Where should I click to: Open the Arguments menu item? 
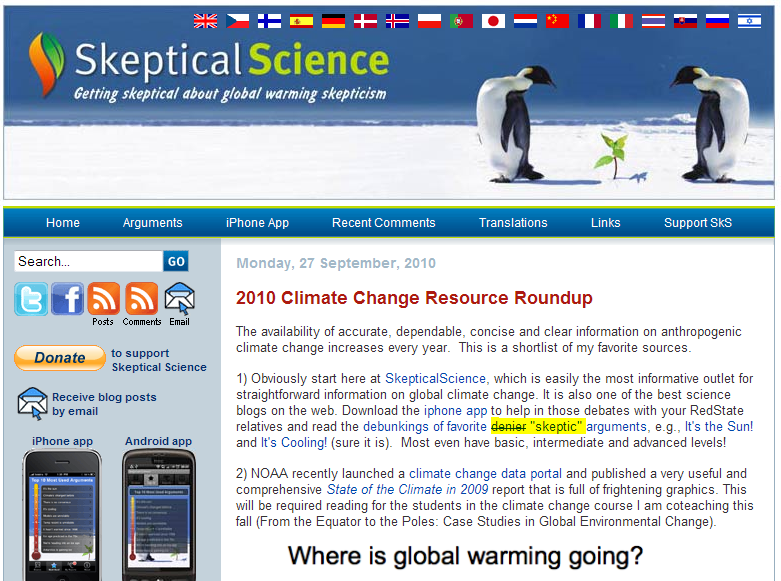tap(152, 223)
